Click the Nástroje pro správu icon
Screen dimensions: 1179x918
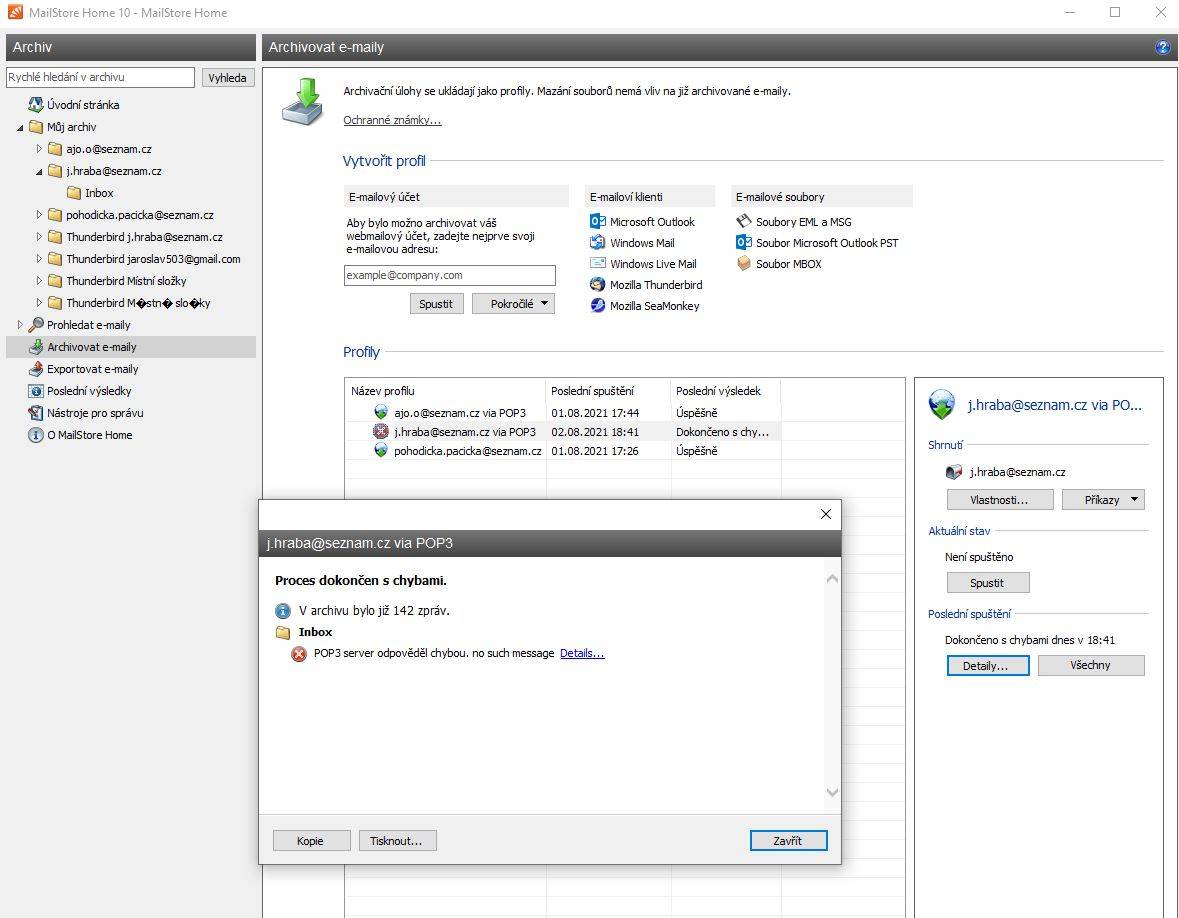tap(35, 413)
